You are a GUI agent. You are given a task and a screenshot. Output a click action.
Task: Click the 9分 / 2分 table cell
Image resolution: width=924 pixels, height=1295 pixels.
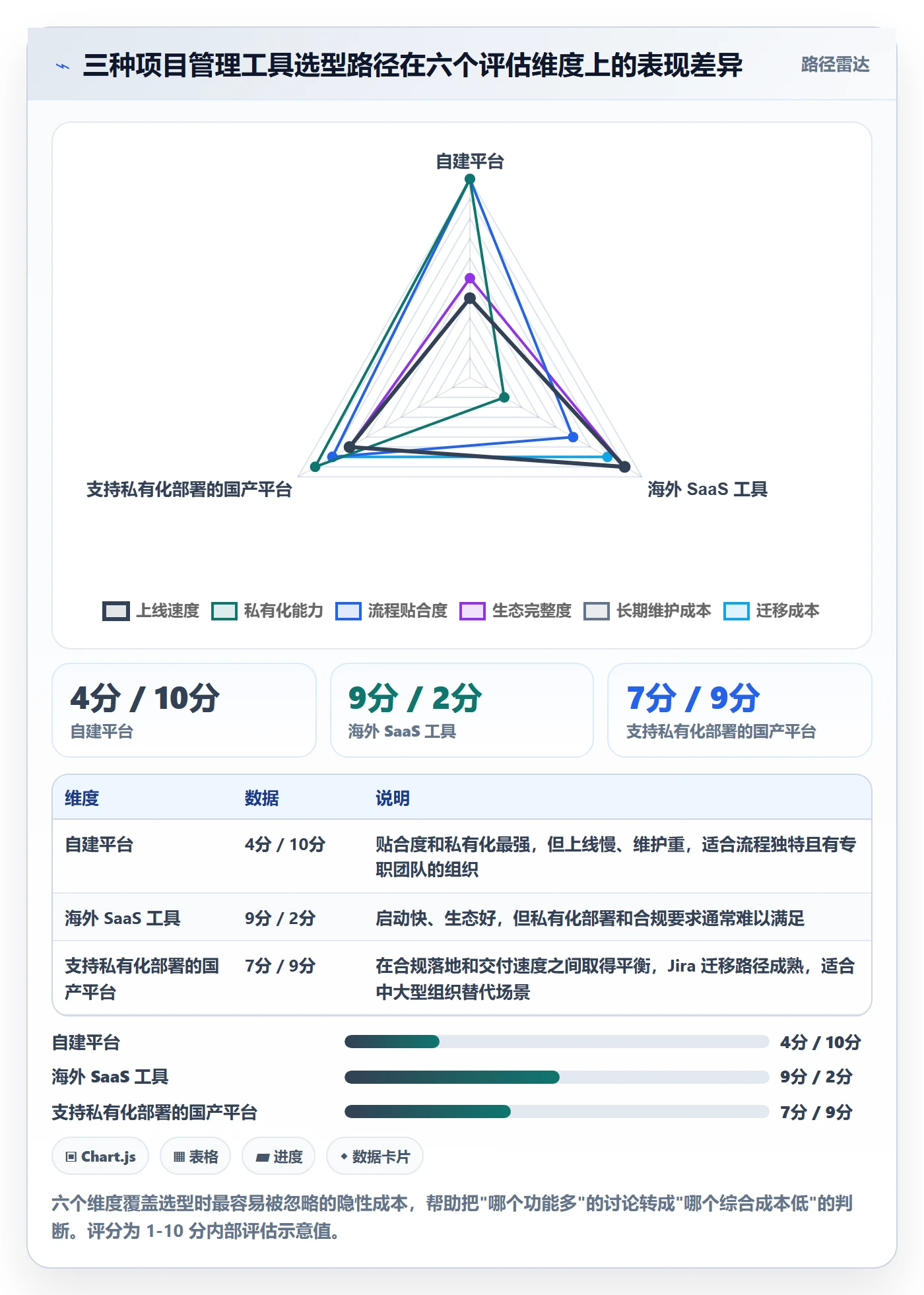click(280, 918)
